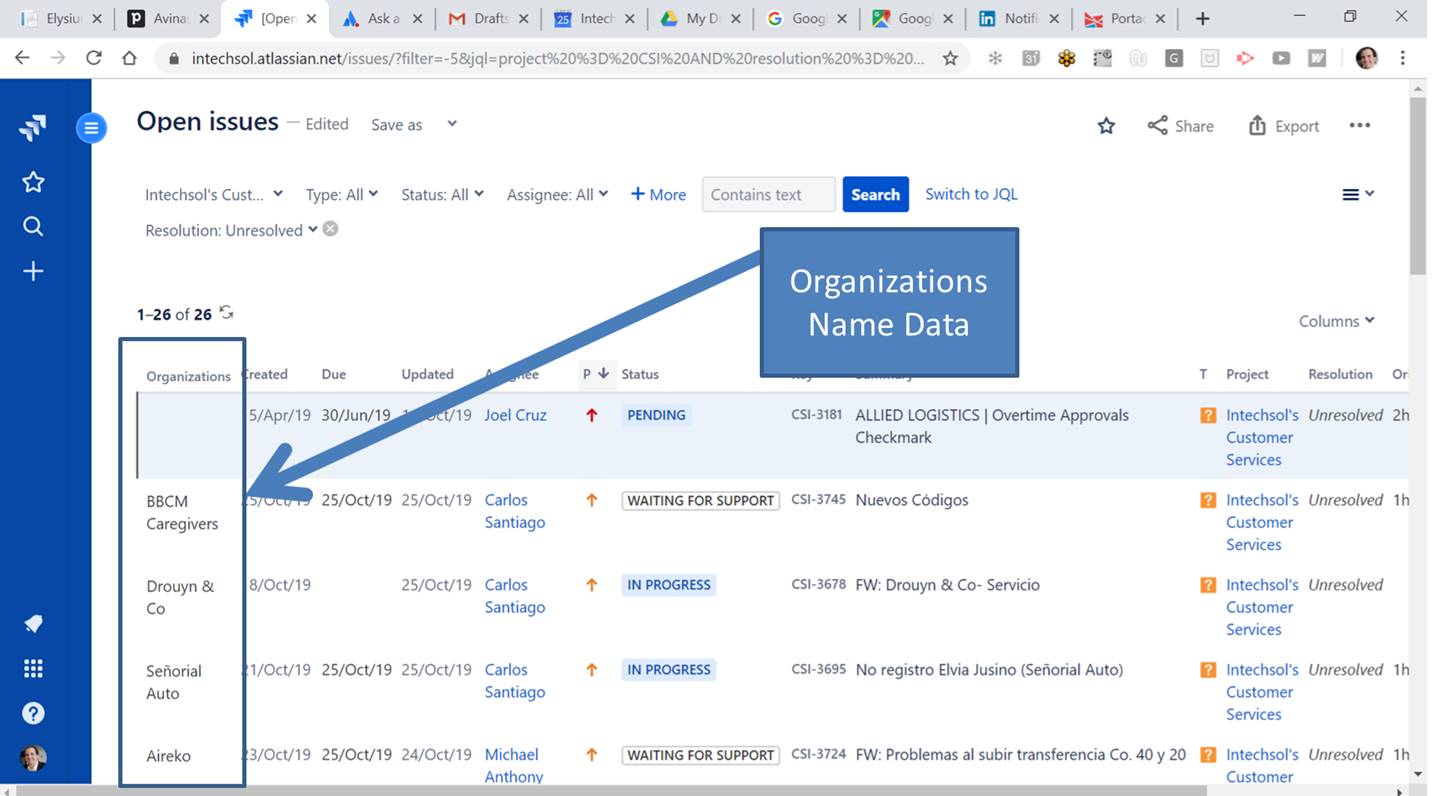
Task: Expand the Resolution: Unresolved dropdown
Action: [x=232, y=230]
